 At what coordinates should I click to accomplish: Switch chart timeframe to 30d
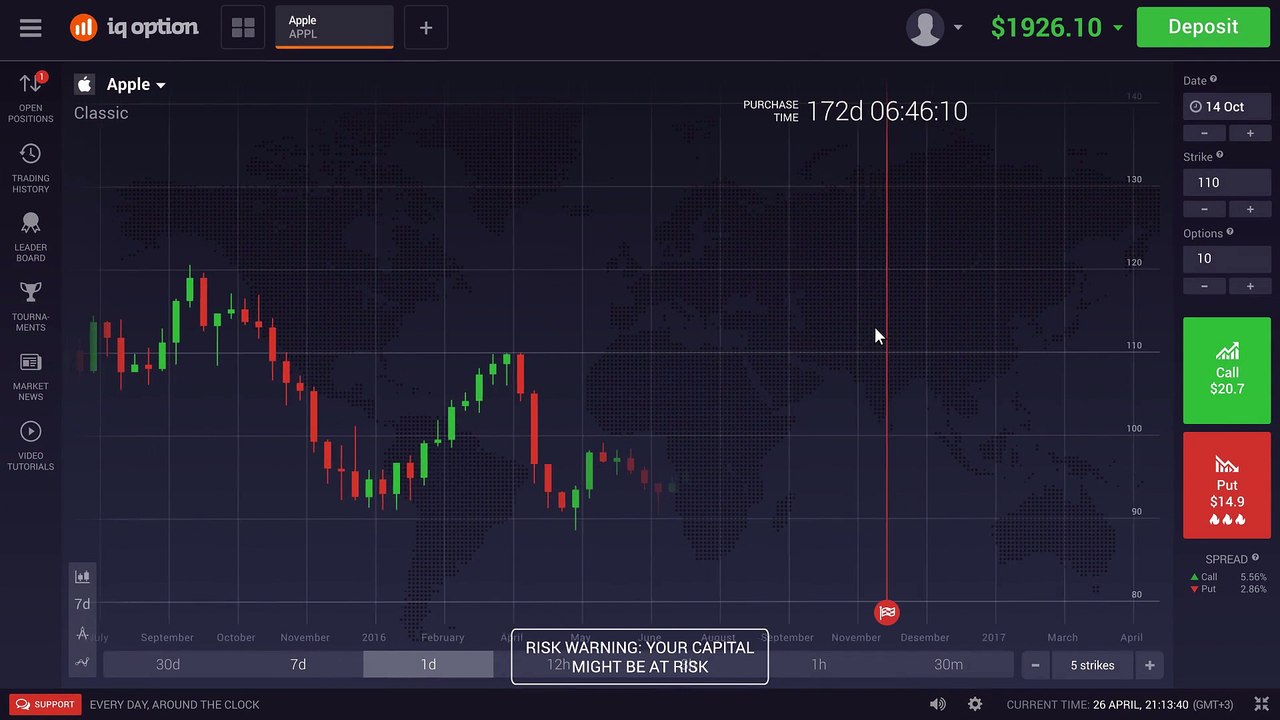point(168,664)
